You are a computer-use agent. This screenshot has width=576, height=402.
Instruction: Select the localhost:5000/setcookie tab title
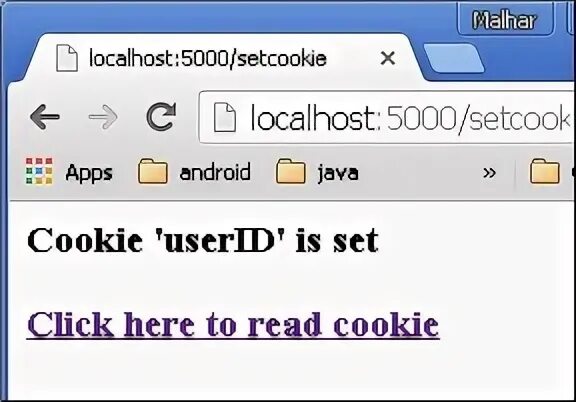(208, 58)
